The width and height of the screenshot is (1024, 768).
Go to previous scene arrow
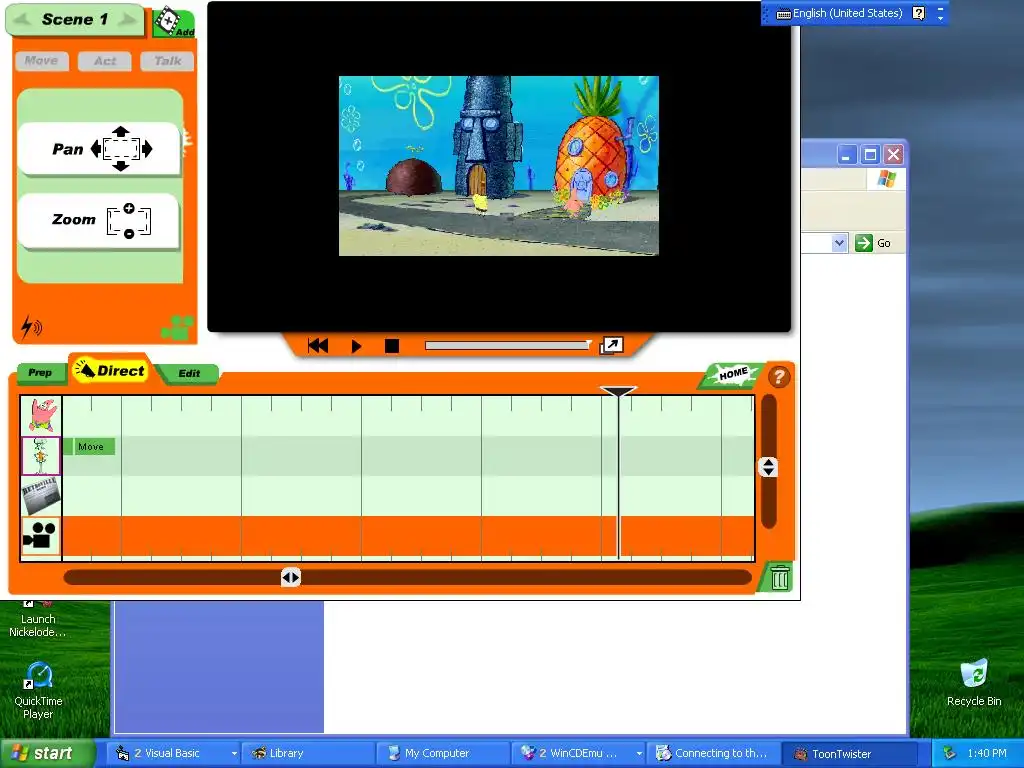coord(23,20)
